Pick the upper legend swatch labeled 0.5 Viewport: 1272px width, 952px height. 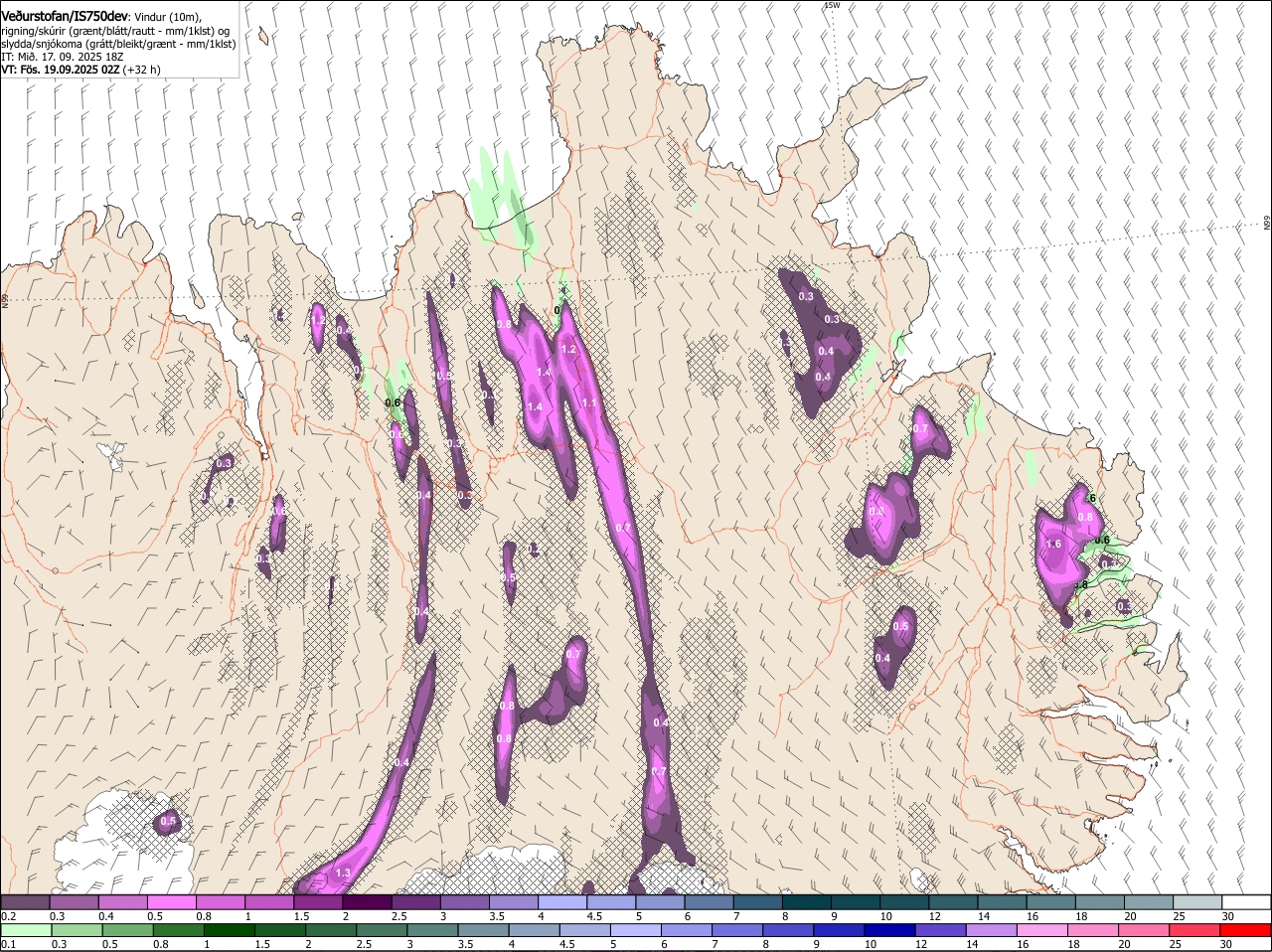tap(171, 901)
